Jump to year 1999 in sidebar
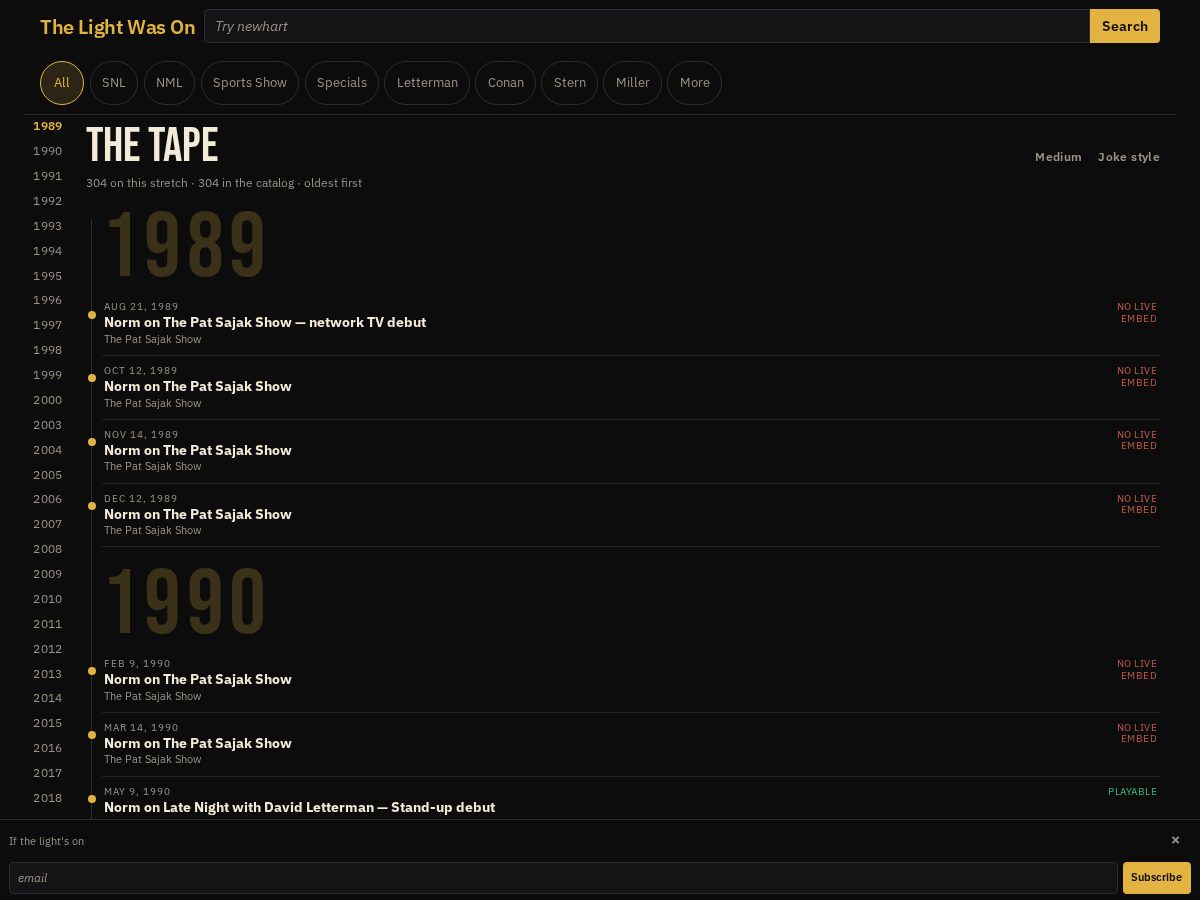The image size is (1200, 900). 47,375
